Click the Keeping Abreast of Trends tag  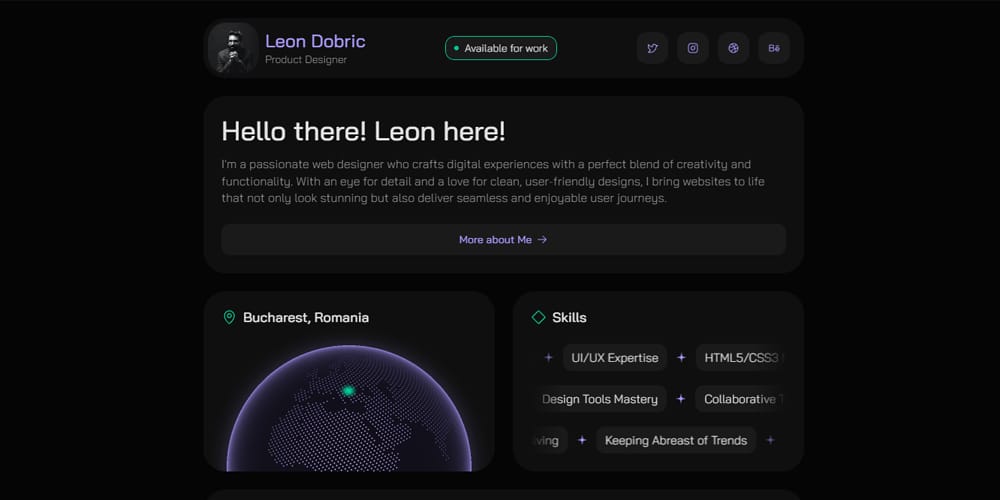coord(676,440)
